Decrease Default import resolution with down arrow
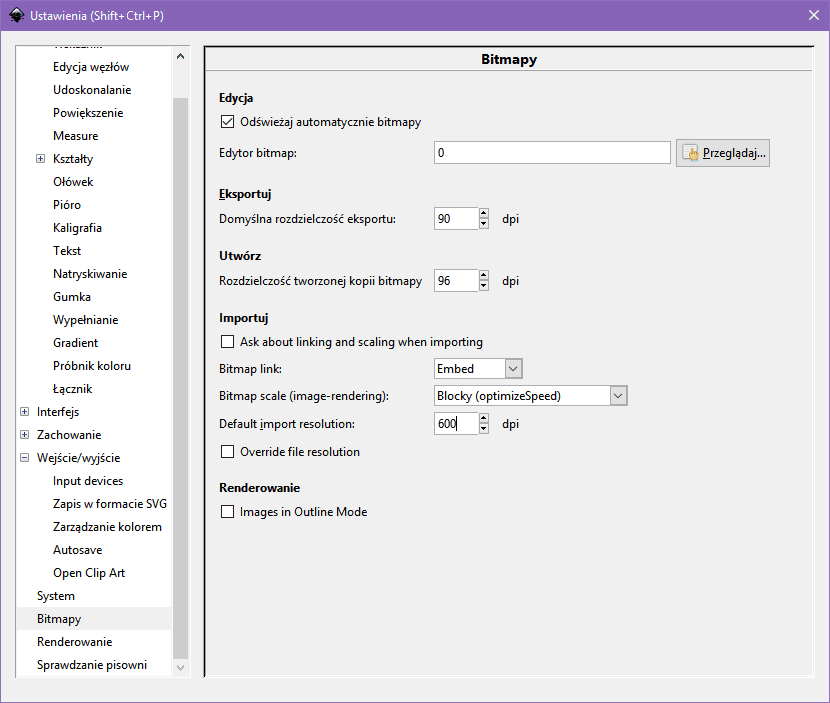The image size is (830, 703). tap(484, 429)
